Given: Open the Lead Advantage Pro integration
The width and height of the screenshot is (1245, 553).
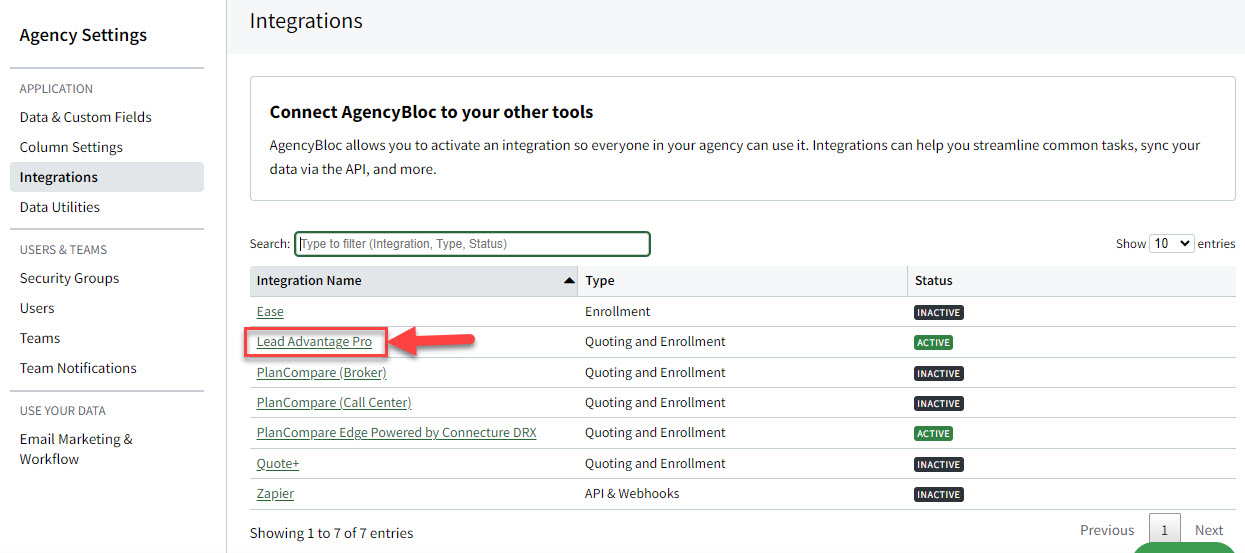Looking at the screenshot, I should [x=314, y=342].
